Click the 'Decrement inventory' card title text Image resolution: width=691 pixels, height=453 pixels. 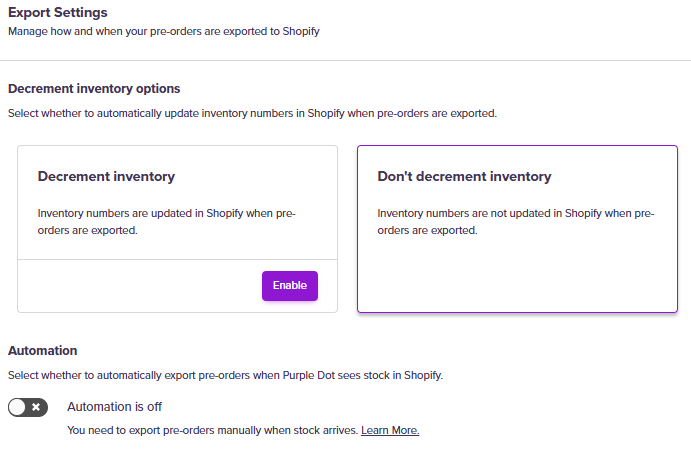(x=106, y=176)
